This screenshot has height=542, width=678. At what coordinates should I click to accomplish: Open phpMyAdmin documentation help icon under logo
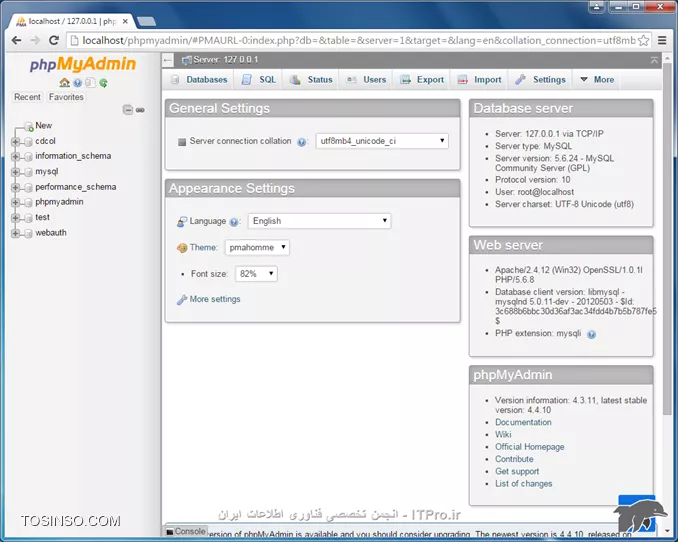coord(77,83)
